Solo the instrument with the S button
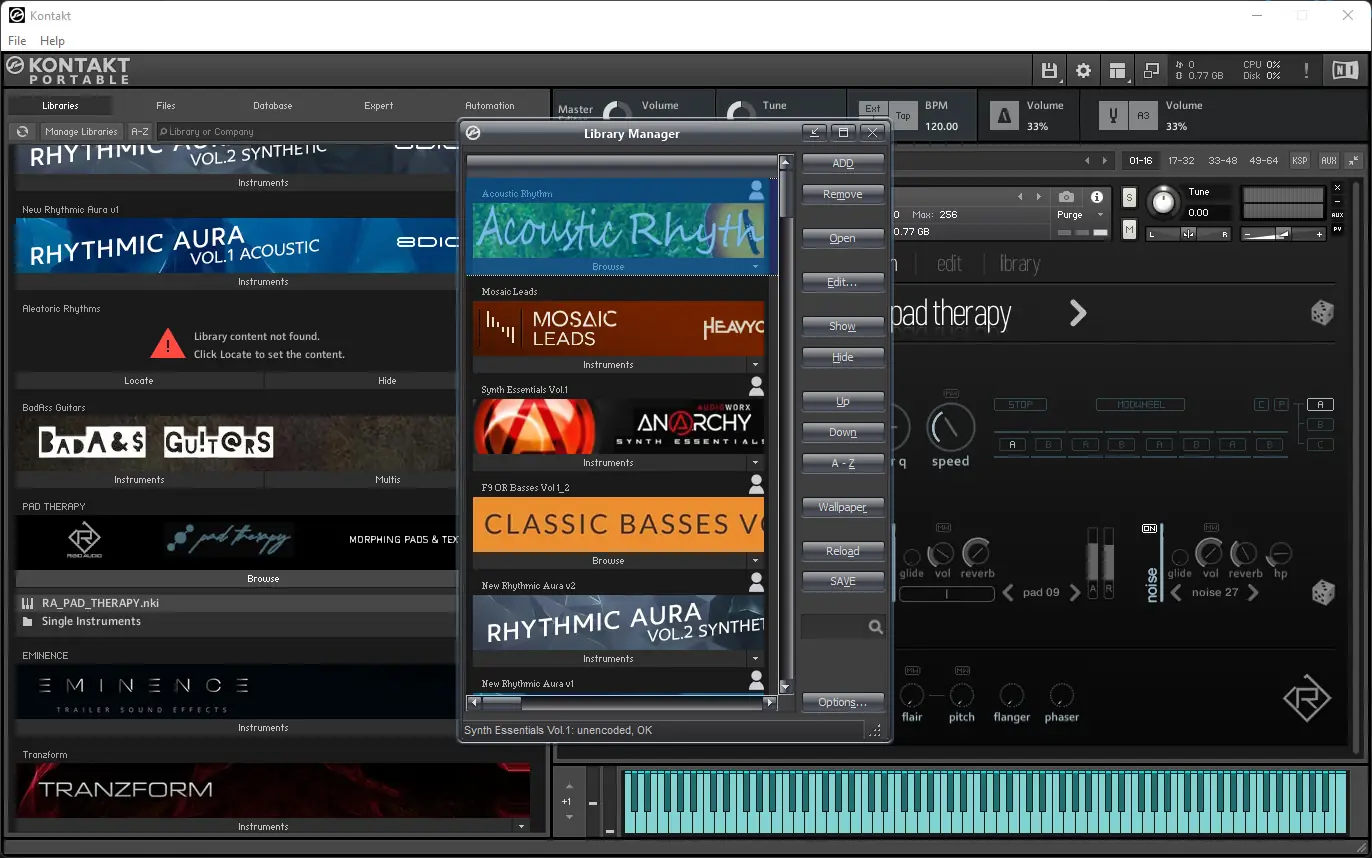Screen dimensions: 1372x858 click(1129, 197)
